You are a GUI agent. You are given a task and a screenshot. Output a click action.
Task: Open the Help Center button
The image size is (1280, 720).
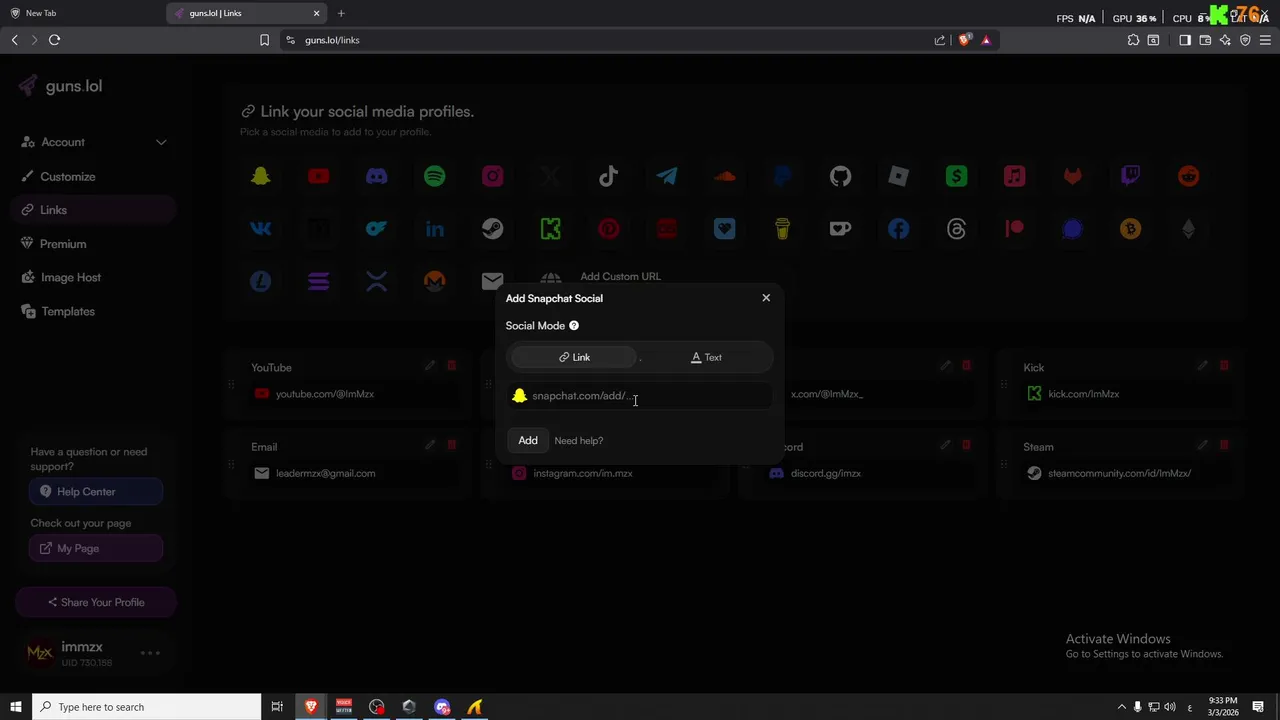tap(96, 492)
